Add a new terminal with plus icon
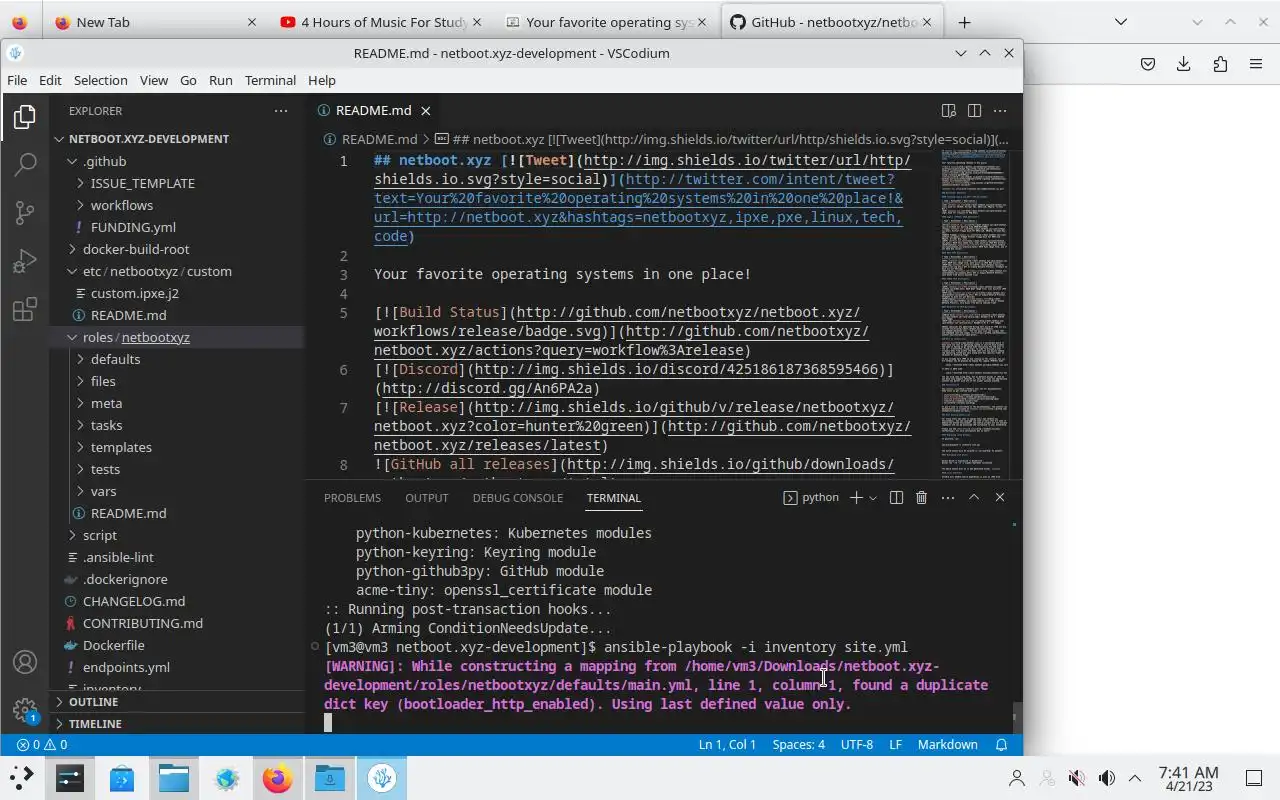Viewport: 1280px width, 800px height. 855,498
